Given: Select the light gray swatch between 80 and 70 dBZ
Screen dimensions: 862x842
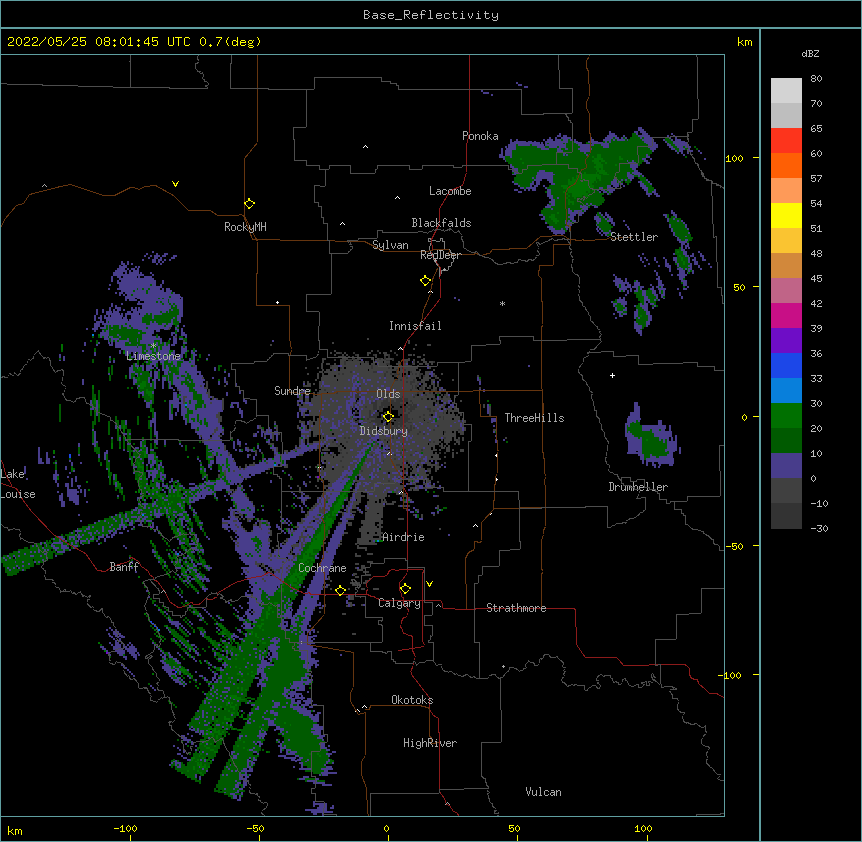Looking at the screenshot, I should [x=786, y=91].
